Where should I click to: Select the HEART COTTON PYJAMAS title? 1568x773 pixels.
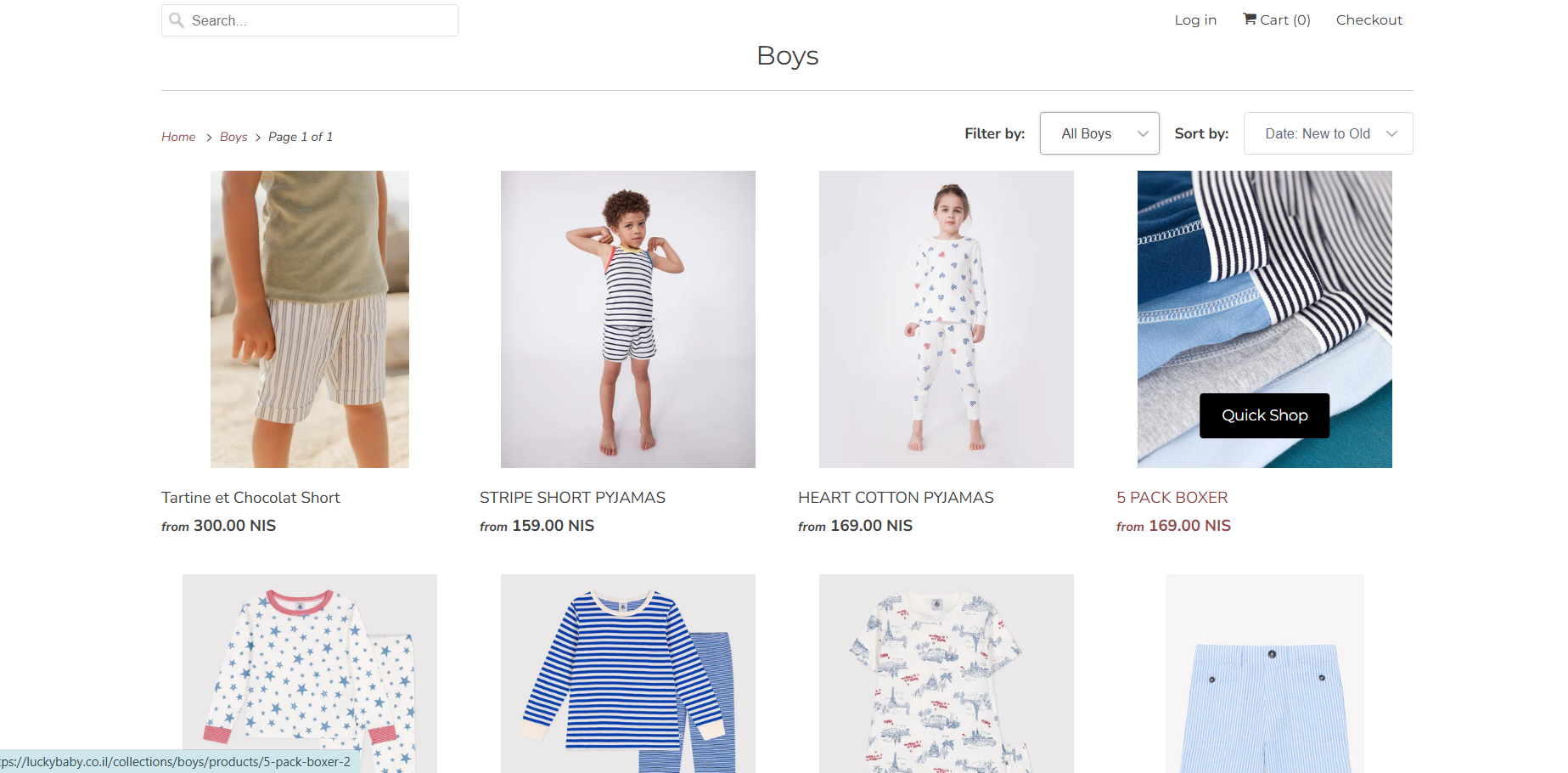coord(896,498)
